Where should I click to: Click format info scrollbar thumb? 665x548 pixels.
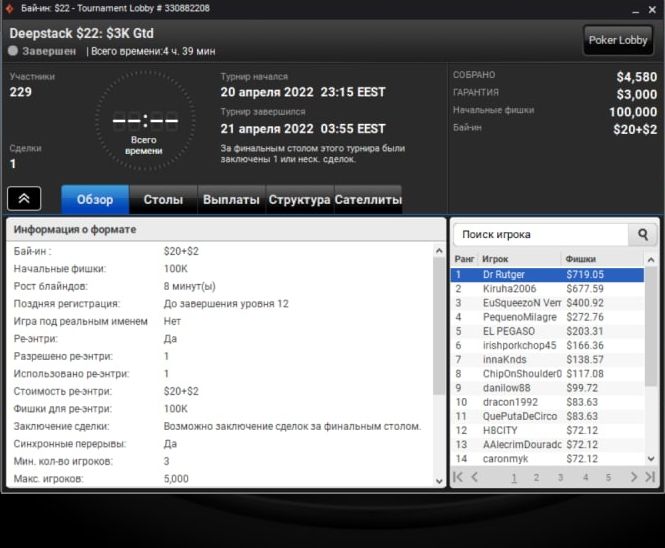tap(439, 326)
